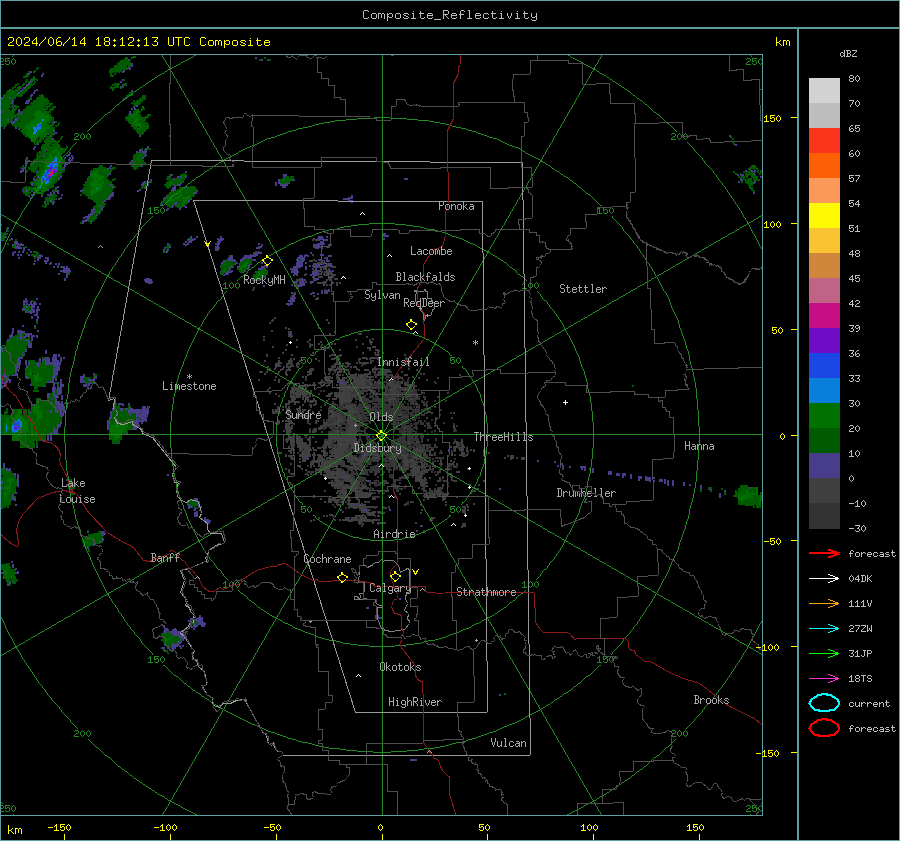This screenshot has width=900, height=841.
Task: Click the Sylvan town label
Action: 382,295
